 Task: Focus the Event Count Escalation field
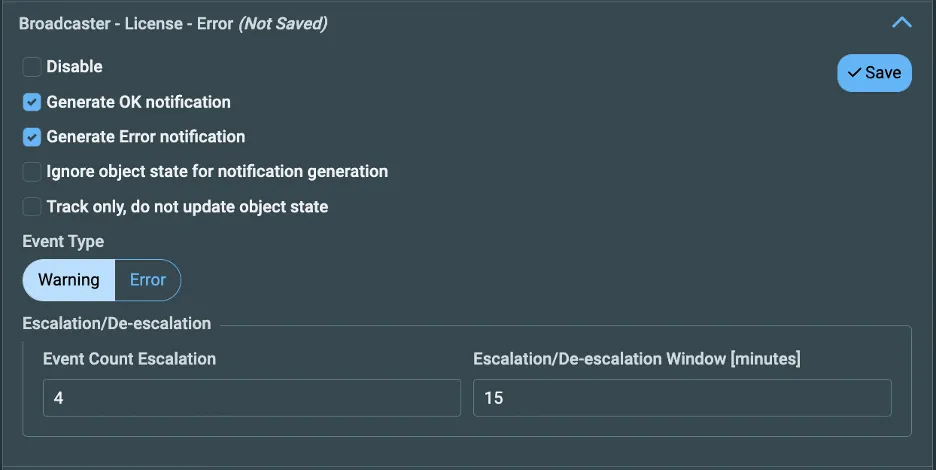point(251,398)
